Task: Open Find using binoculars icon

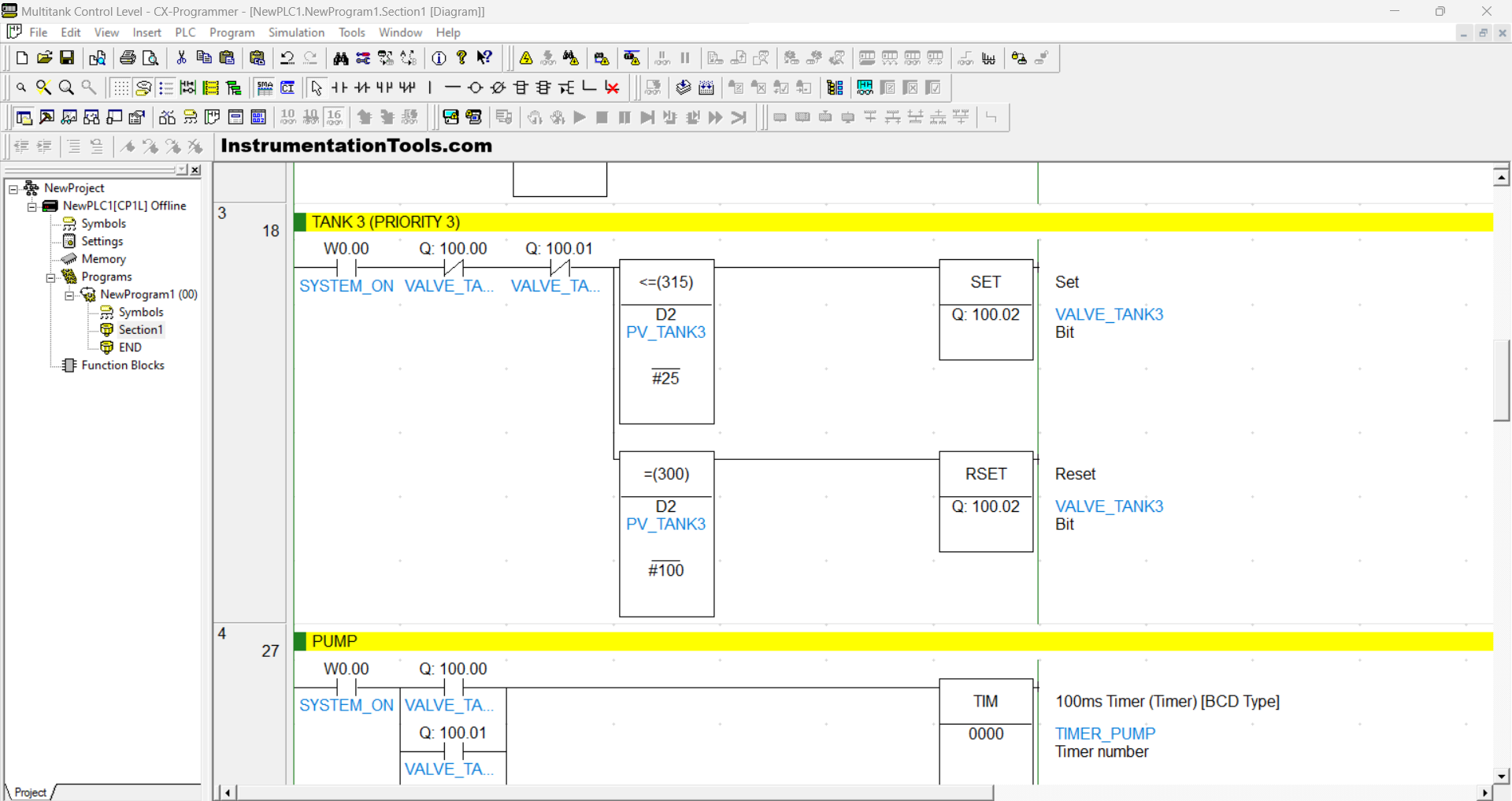Action: 341,58
